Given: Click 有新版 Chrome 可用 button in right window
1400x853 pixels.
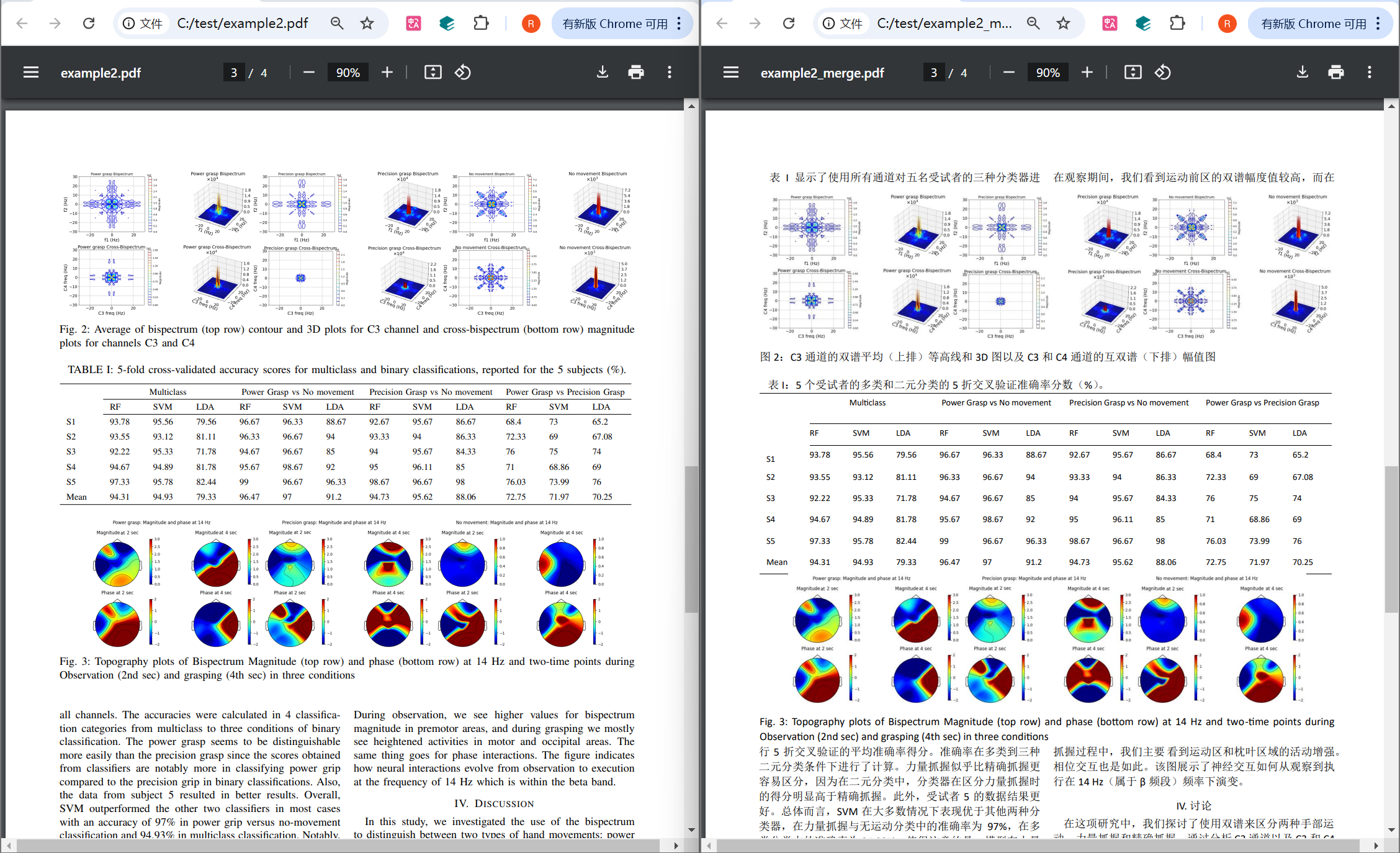Looking at the screenshot, I should pyautogui.click(x=1313, y=24).
